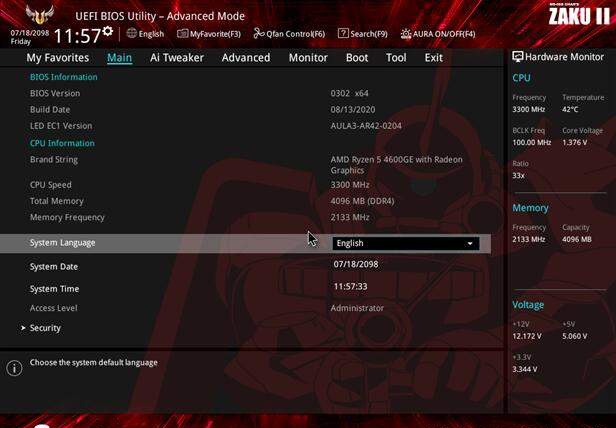The height and width of the screenshot is (428, 616).
Task: Click the Voltage section heading
Action: pyautogui.click(x=528, y=305)
